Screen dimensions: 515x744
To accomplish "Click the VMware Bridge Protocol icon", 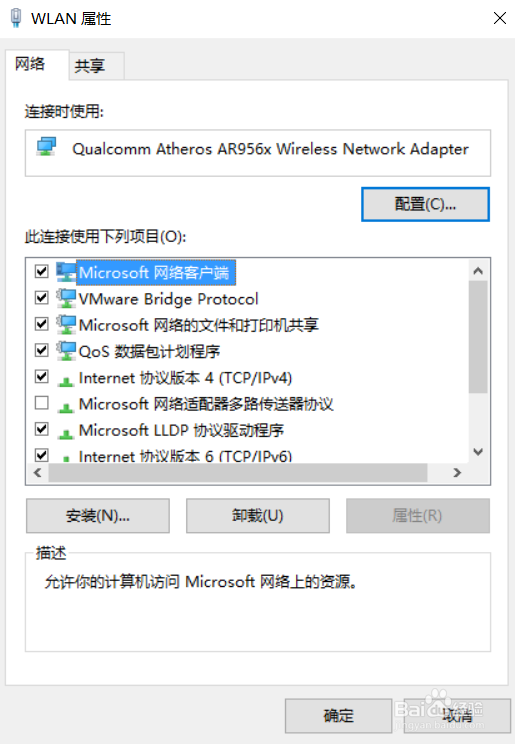I will (x=66, y=298).
